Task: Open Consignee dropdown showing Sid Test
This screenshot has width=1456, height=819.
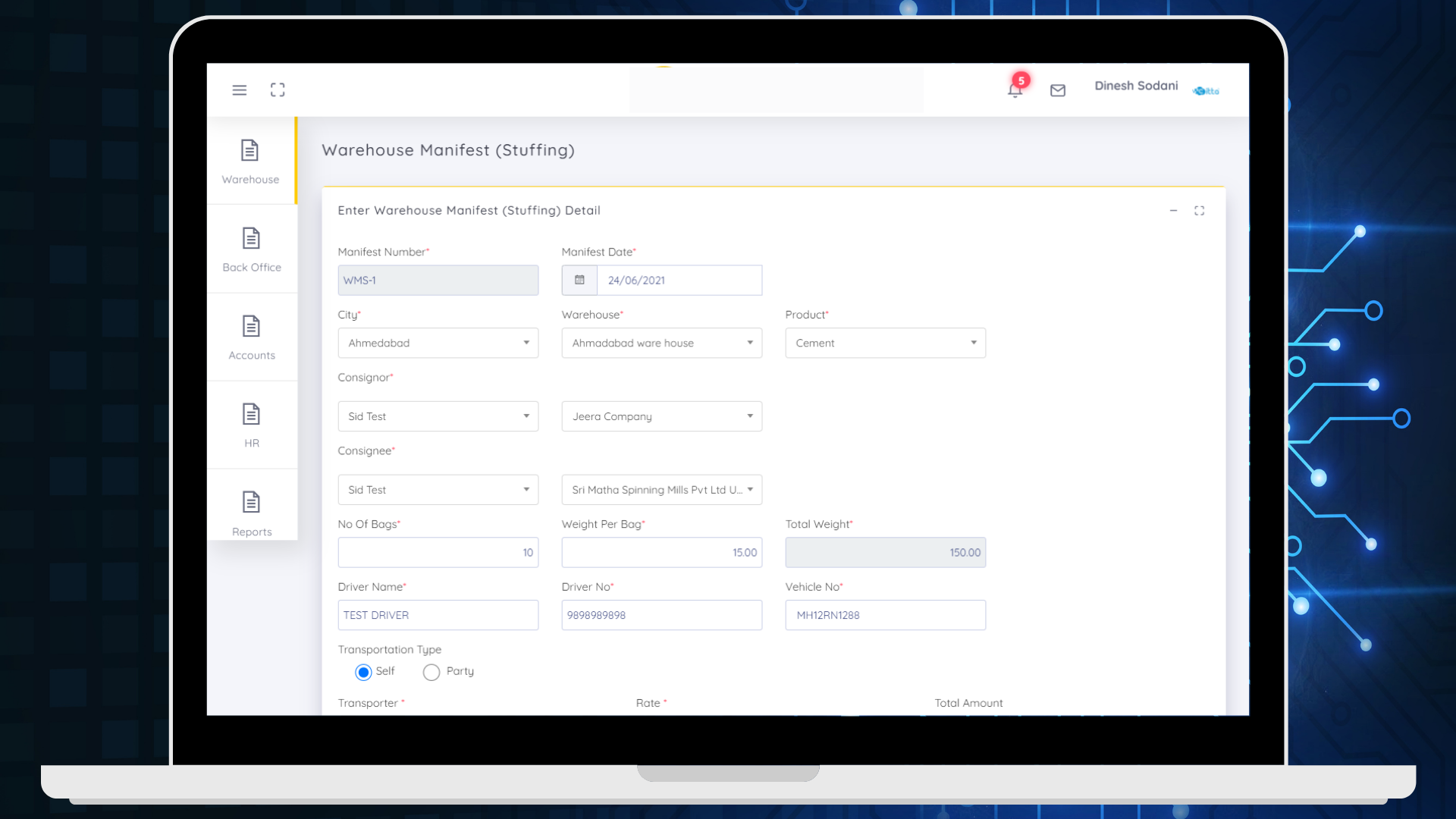Action: (x=438, y=490)
